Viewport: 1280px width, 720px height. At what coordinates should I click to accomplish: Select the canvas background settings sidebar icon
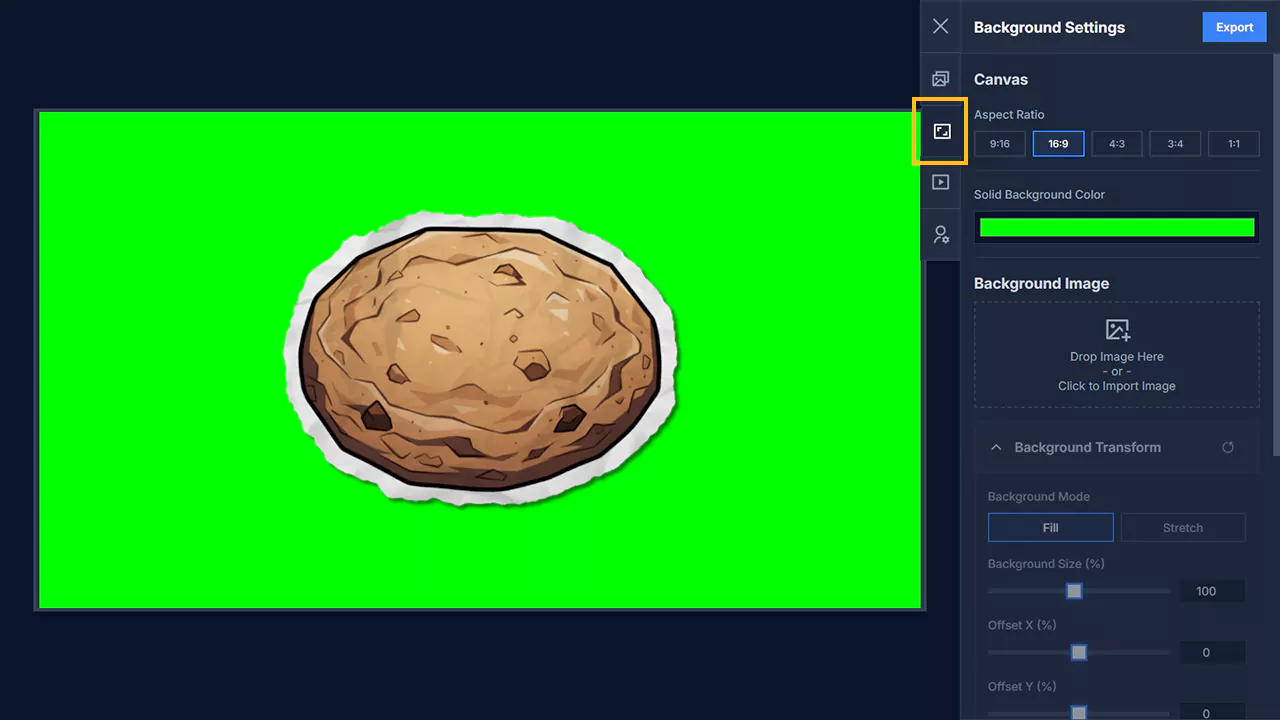(x=941, y=131)
